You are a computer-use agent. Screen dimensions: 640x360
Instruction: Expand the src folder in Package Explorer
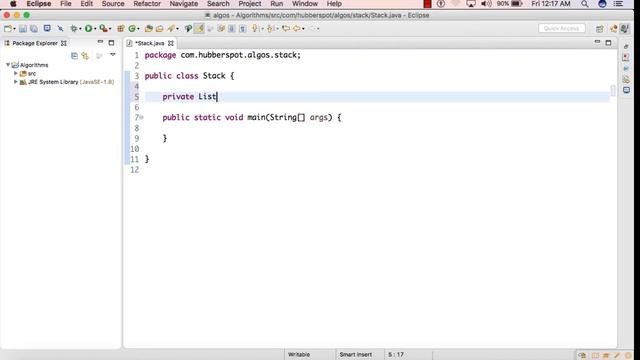point(16,73)
